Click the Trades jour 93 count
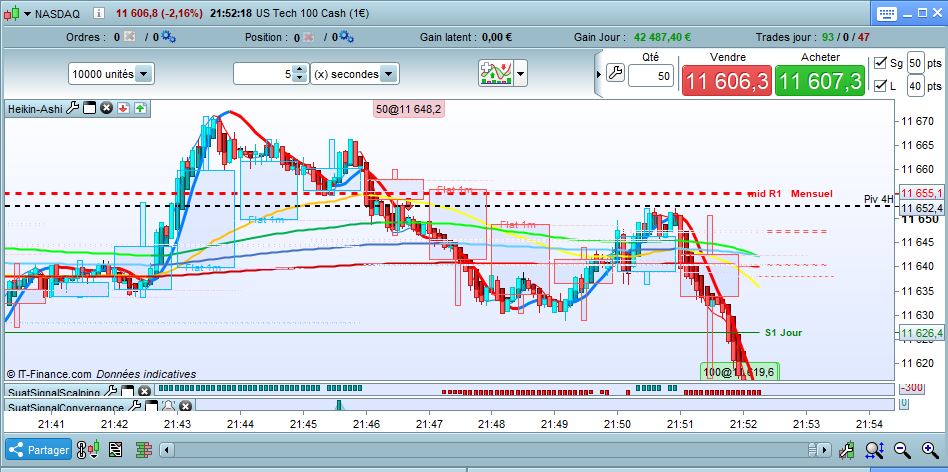Viewport: 948px width, 472px height. [827, 37]
